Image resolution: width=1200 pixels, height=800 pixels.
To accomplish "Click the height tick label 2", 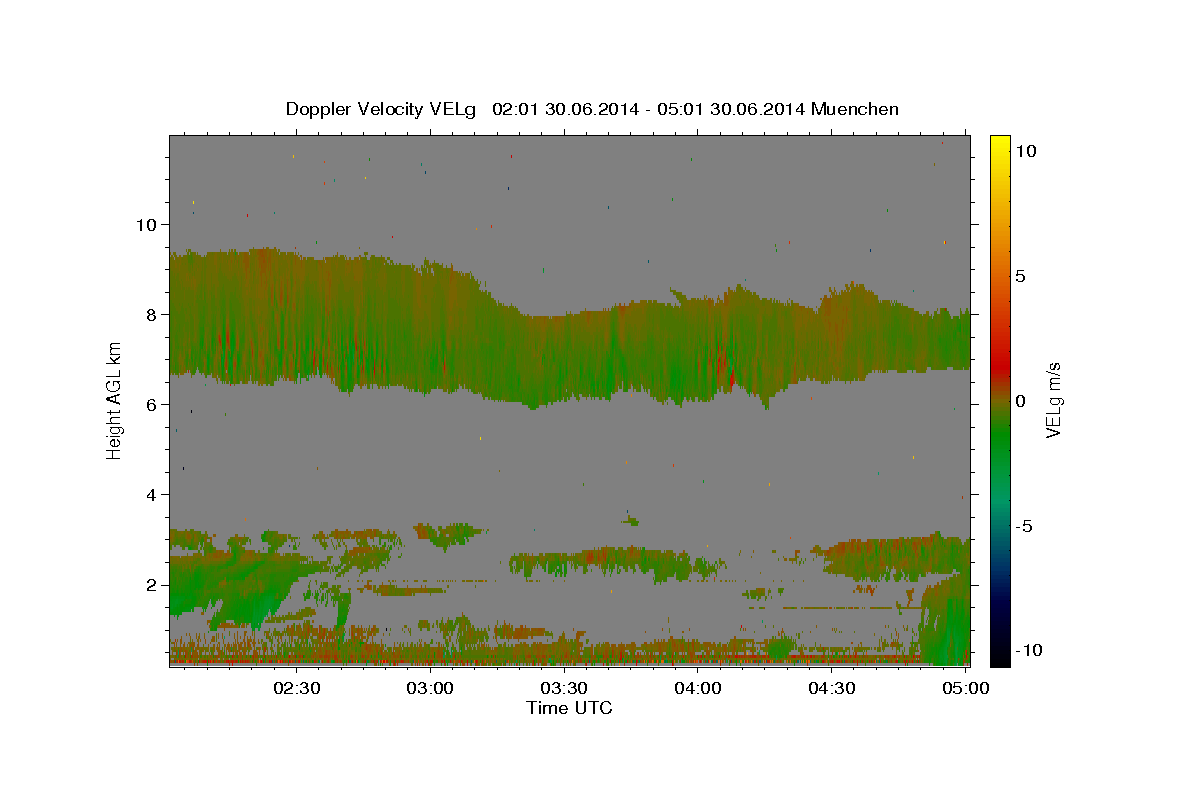I will coord(150,584).
